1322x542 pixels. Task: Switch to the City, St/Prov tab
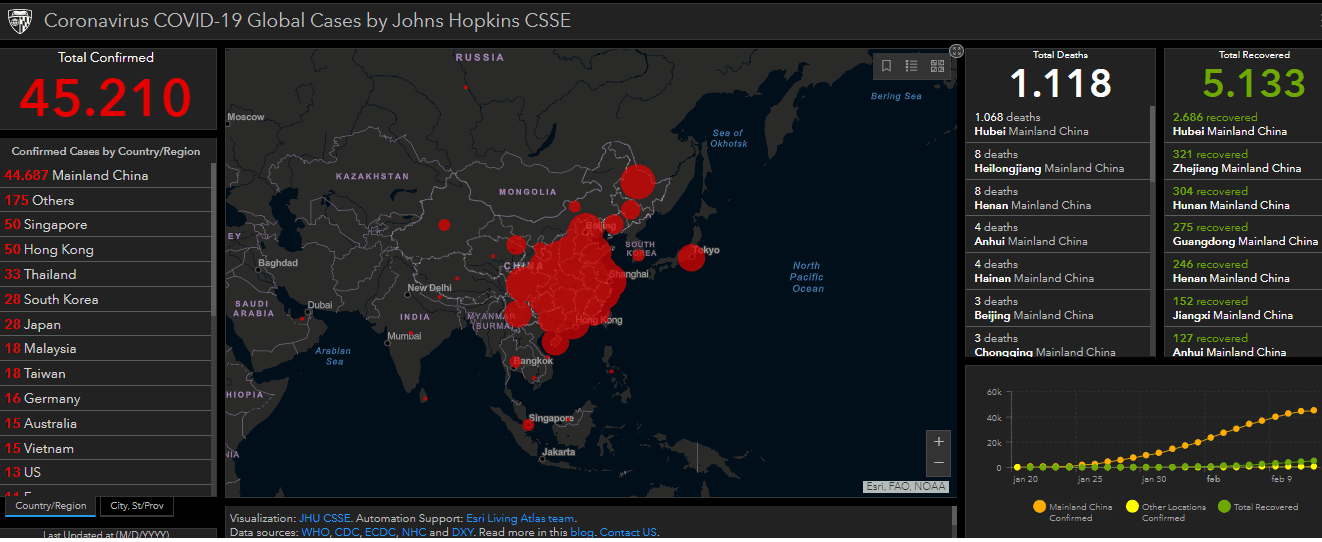tap(136, 506)
